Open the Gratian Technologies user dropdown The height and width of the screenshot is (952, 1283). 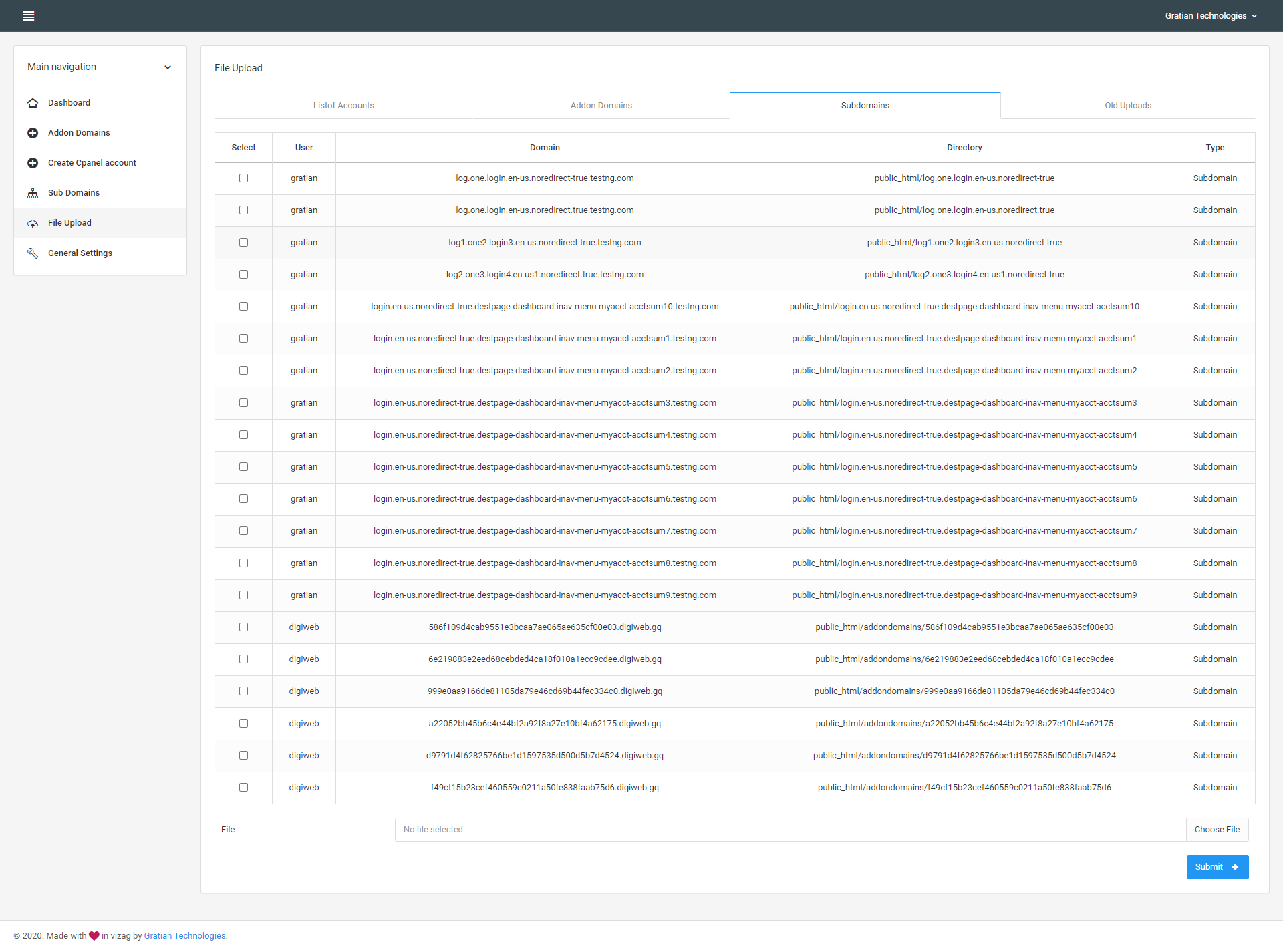point(1210,16)
